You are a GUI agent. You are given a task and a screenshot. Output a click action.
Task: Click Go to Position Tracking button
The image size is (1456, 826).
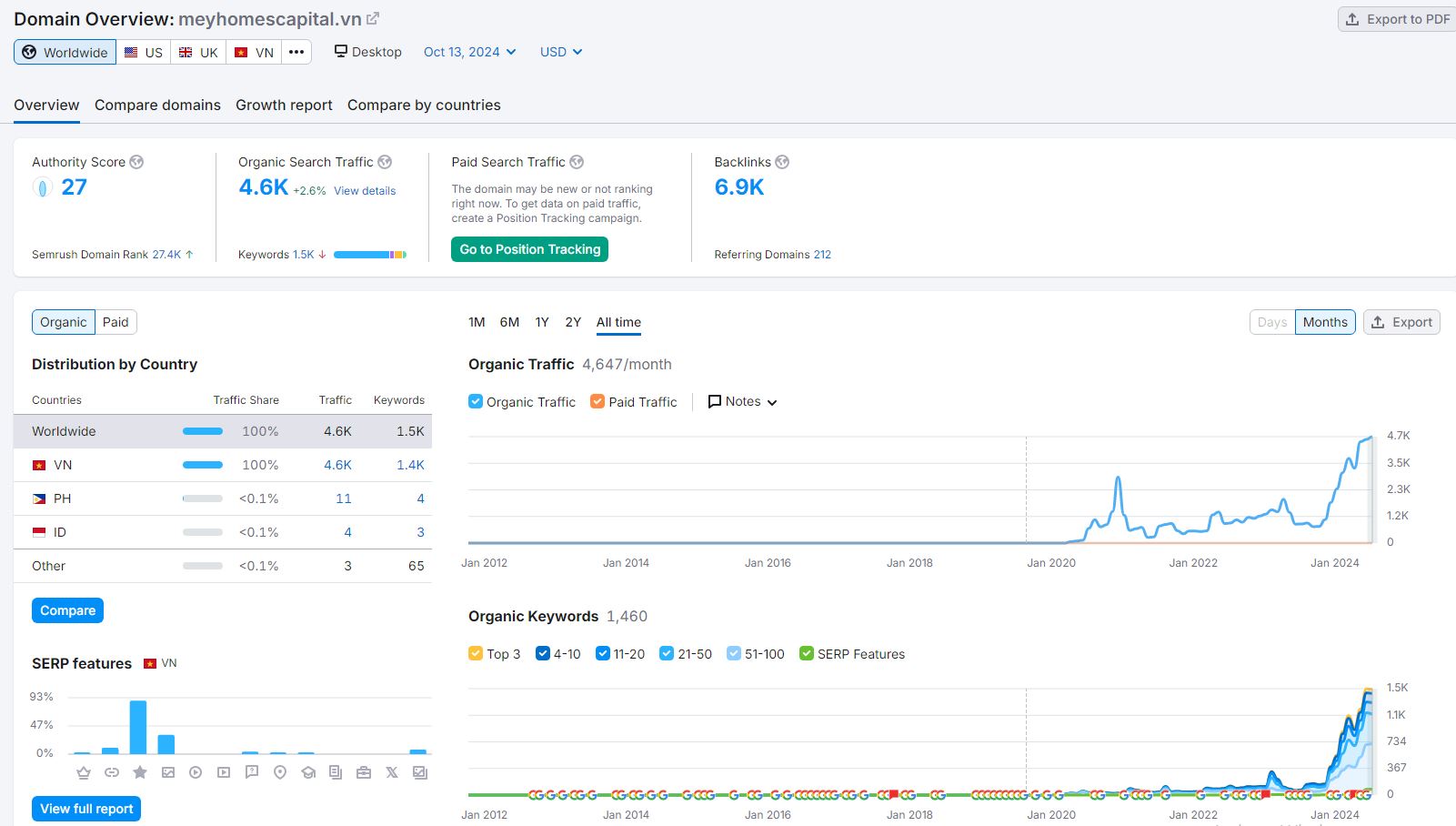pos(529,249)
